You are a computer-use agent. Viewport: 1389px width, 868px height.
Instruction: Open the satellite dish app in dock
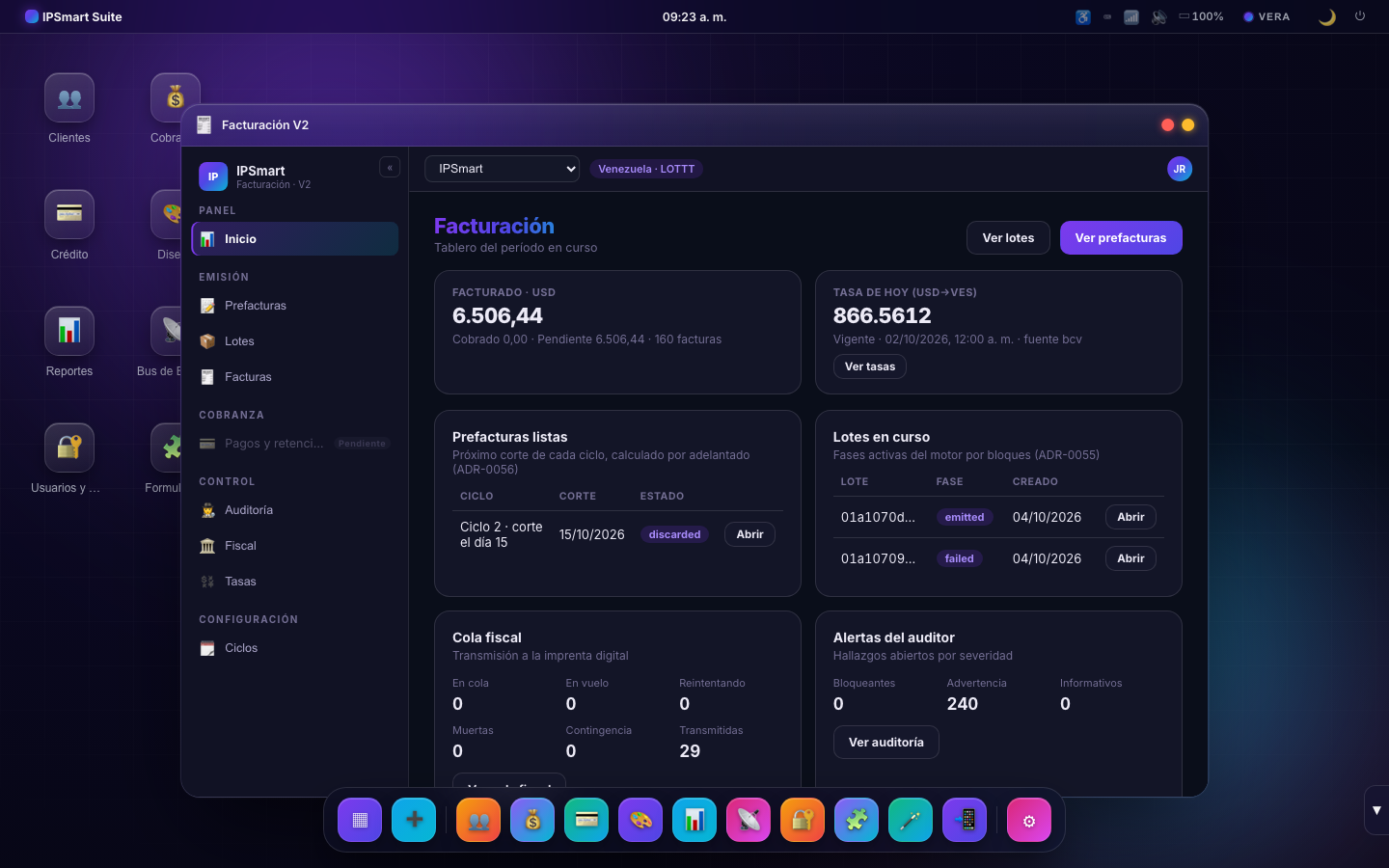pyautogui.click(x=749, y=820)
